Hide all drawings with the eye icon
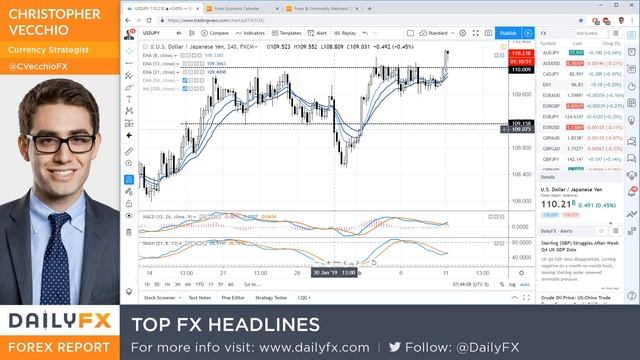The width and height of the screenshot is (640, 360). point(129,216)
